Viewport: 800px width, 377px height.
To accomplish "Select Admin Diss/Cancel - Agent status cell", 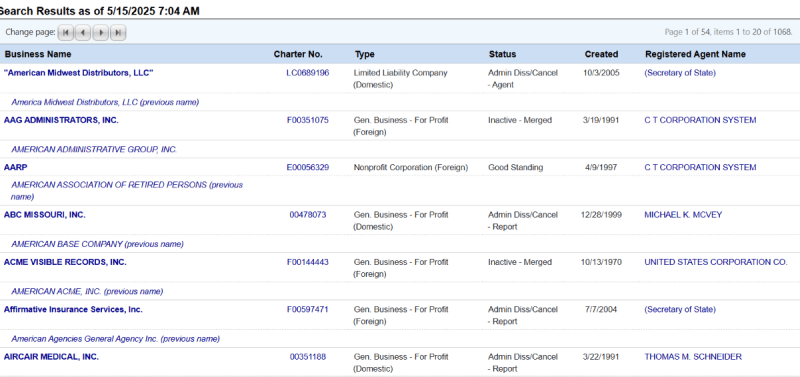I will click(523, 79).
